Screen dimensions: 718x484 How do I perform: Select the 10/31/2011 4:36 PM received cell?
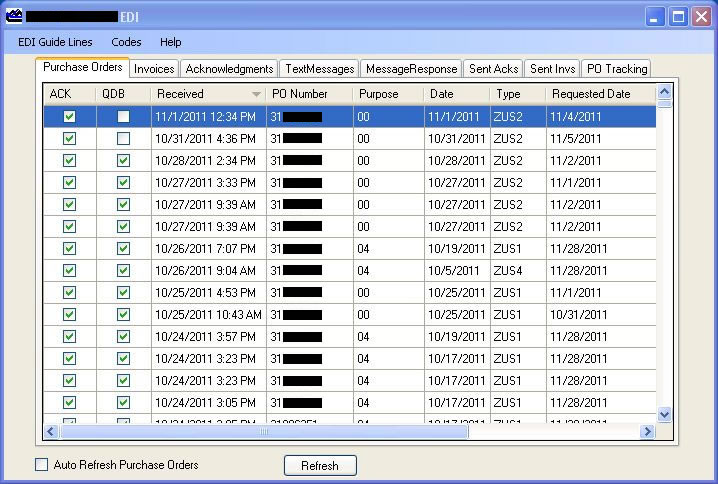(x=209, y=138)
